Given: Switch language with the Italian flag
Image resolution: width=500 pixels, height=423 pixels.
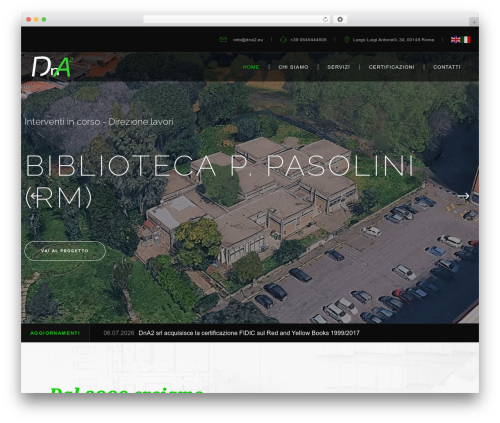Looking at the screenshot, I should pos(466,40).
